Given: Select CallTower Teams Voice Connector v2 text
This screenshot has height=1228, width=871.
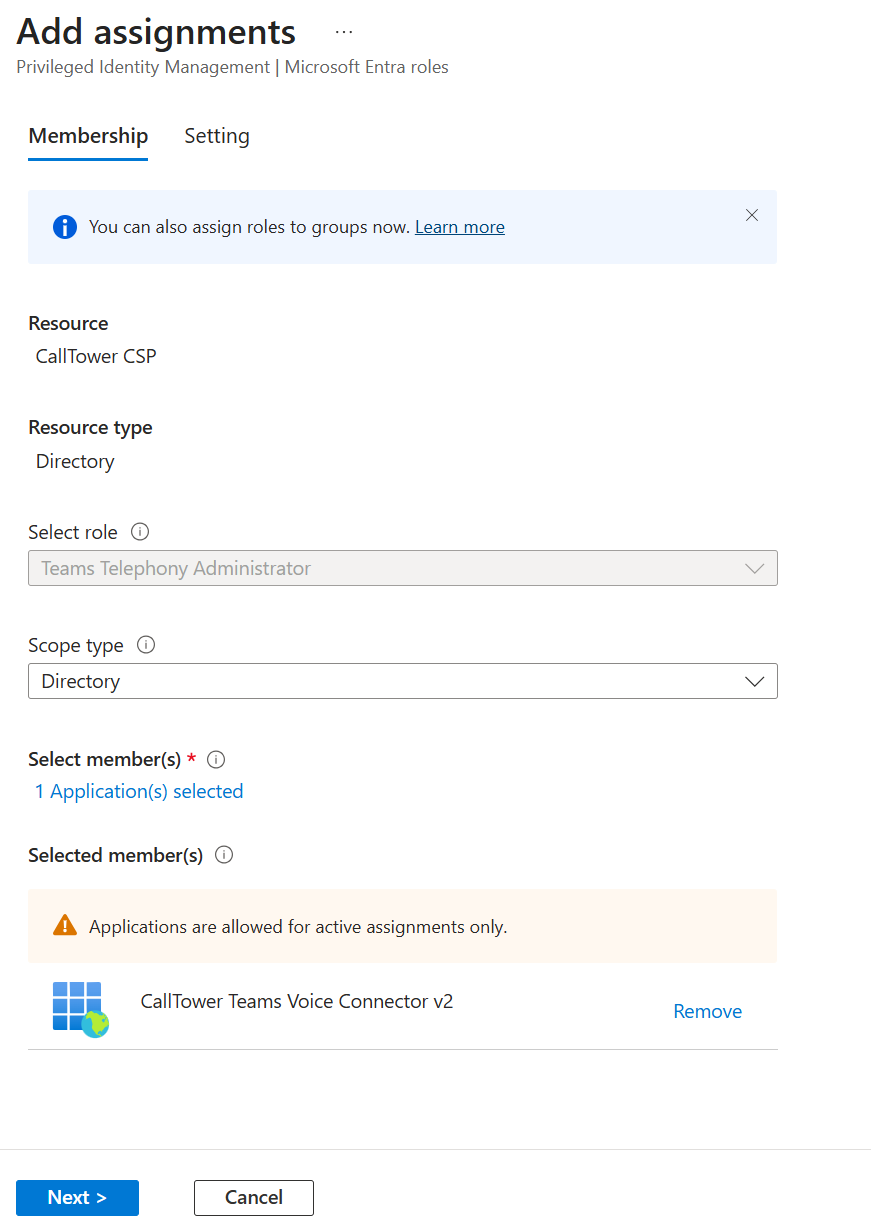Looking at the screenshot, I should point(297,1001).
